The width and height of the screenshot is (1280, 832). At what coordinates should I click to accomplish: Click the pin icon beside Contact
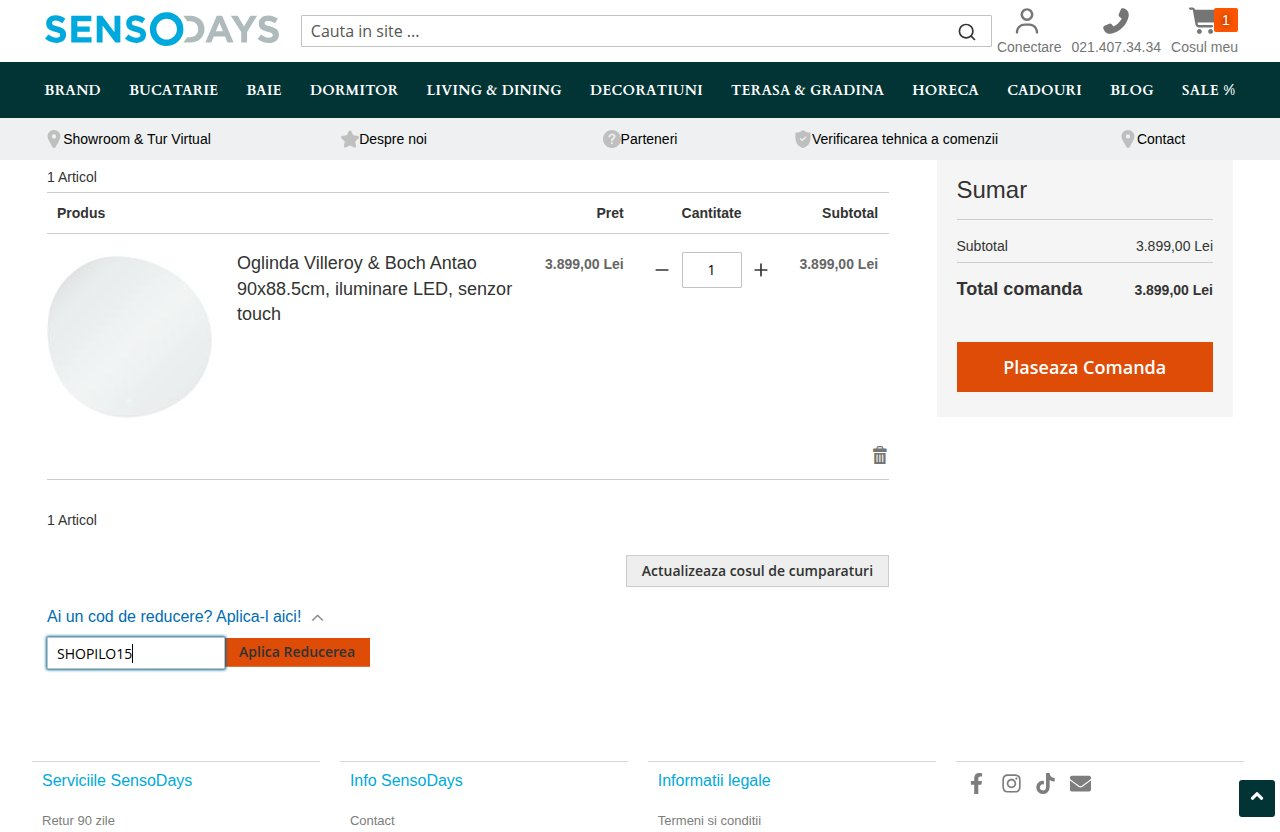[x=1128, y=139]
